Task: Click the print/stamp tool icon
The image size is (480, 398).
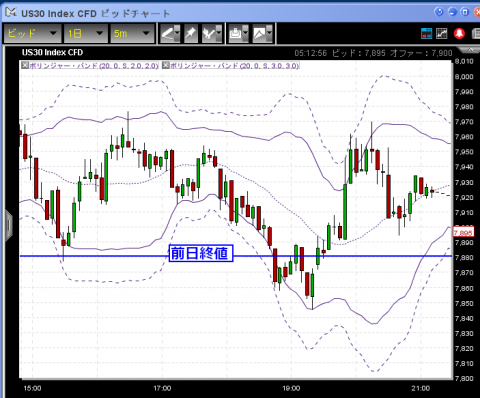Action: coord(236,33)
